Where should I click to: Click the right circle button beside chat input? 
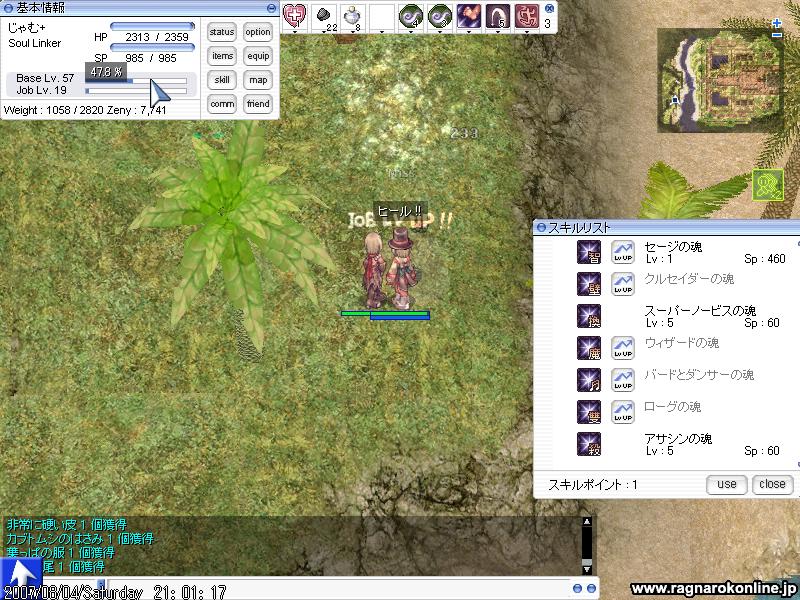pyautogui.click(x=591, y=588)
